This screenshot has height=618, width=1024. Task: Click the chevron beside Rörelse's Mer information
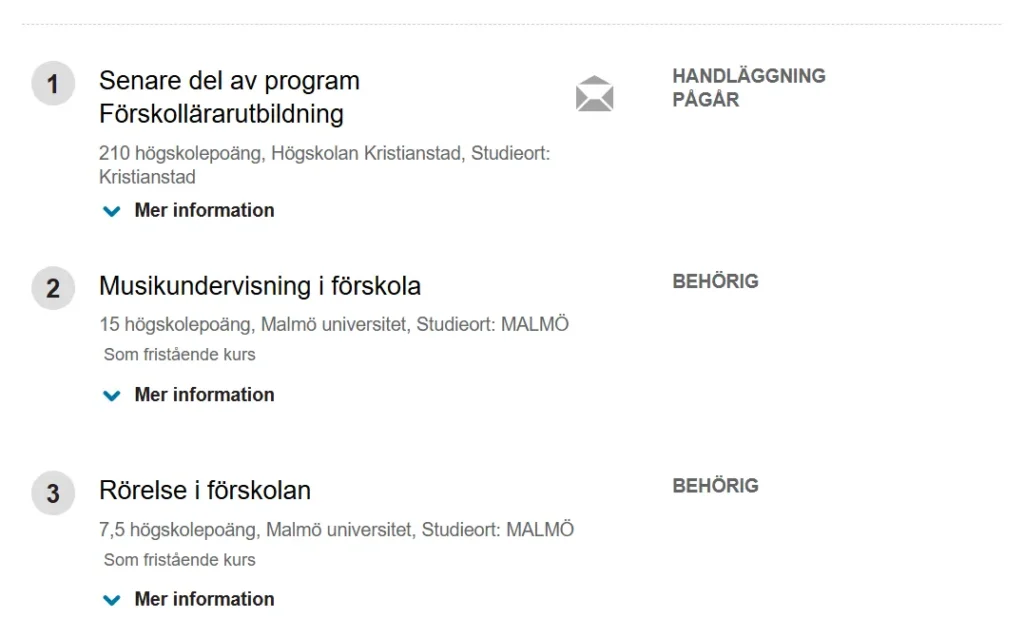coord(112,599)
